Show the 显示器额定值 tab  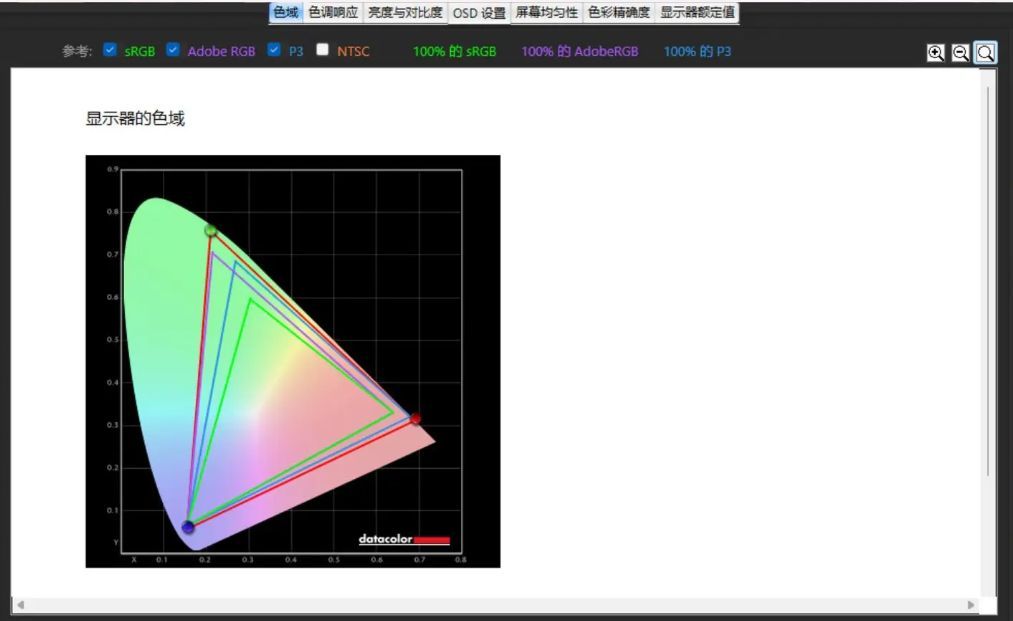[697, 13]
